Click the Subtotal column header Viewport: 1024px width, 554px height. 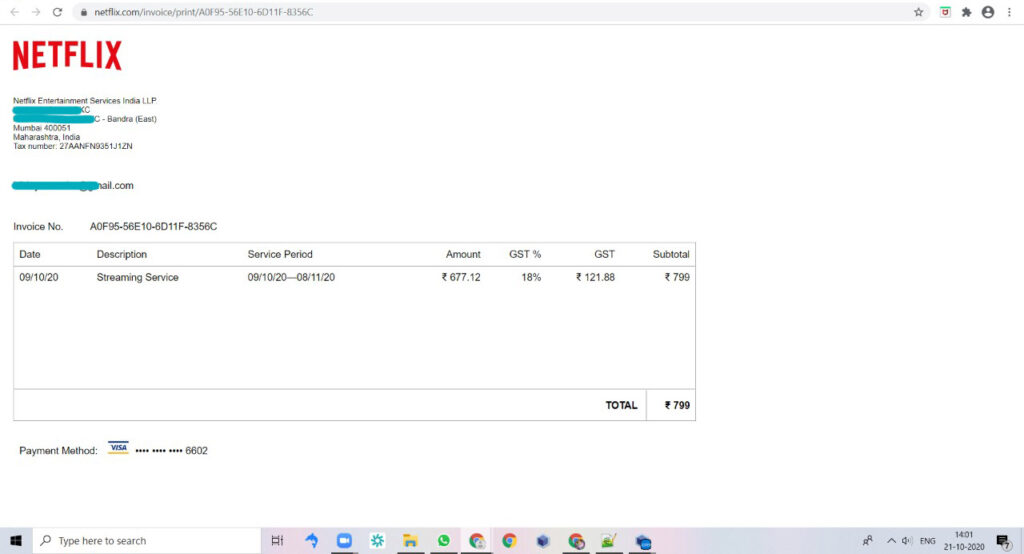[x=671, y=254]
